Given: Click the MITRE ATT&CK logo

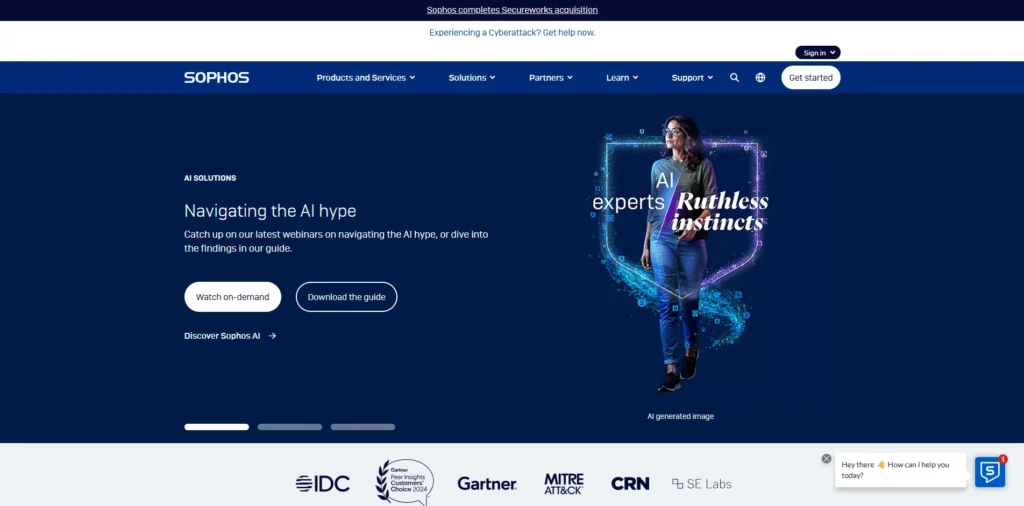Looking at the screenshot, I should click(x=564, y=484).
